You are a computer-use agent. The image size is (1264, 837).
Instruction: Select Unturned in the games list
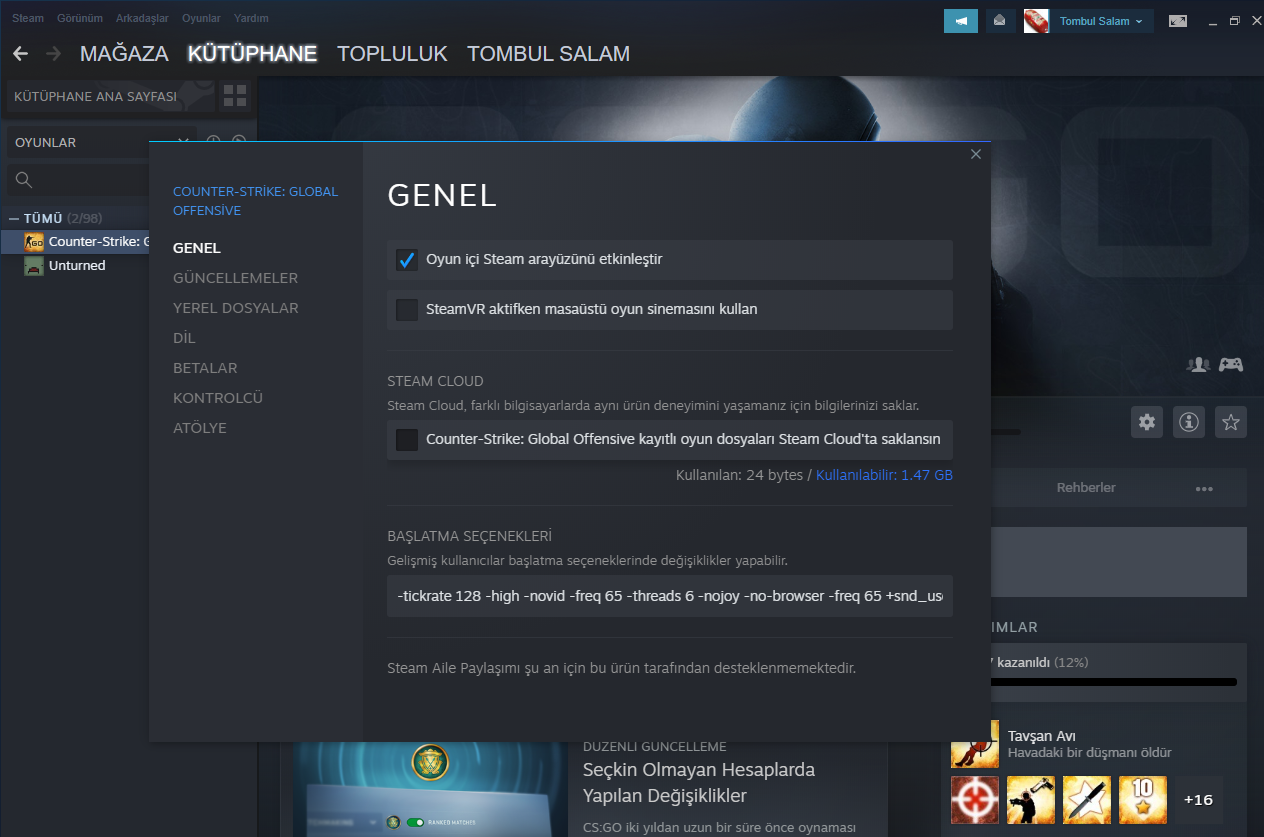coord(77,266)
